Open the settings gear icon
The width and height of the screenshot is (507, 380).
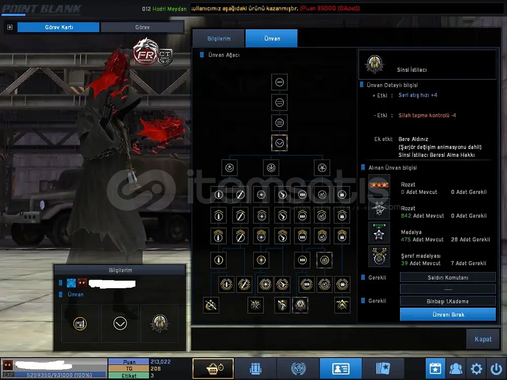(x=476, y=369)
